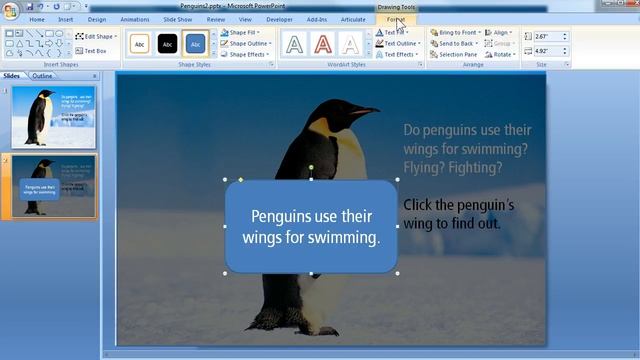Switch to Review ribbon tab
Screen dimensions: 640x360
pyautogui.click(x=216, y=20)
